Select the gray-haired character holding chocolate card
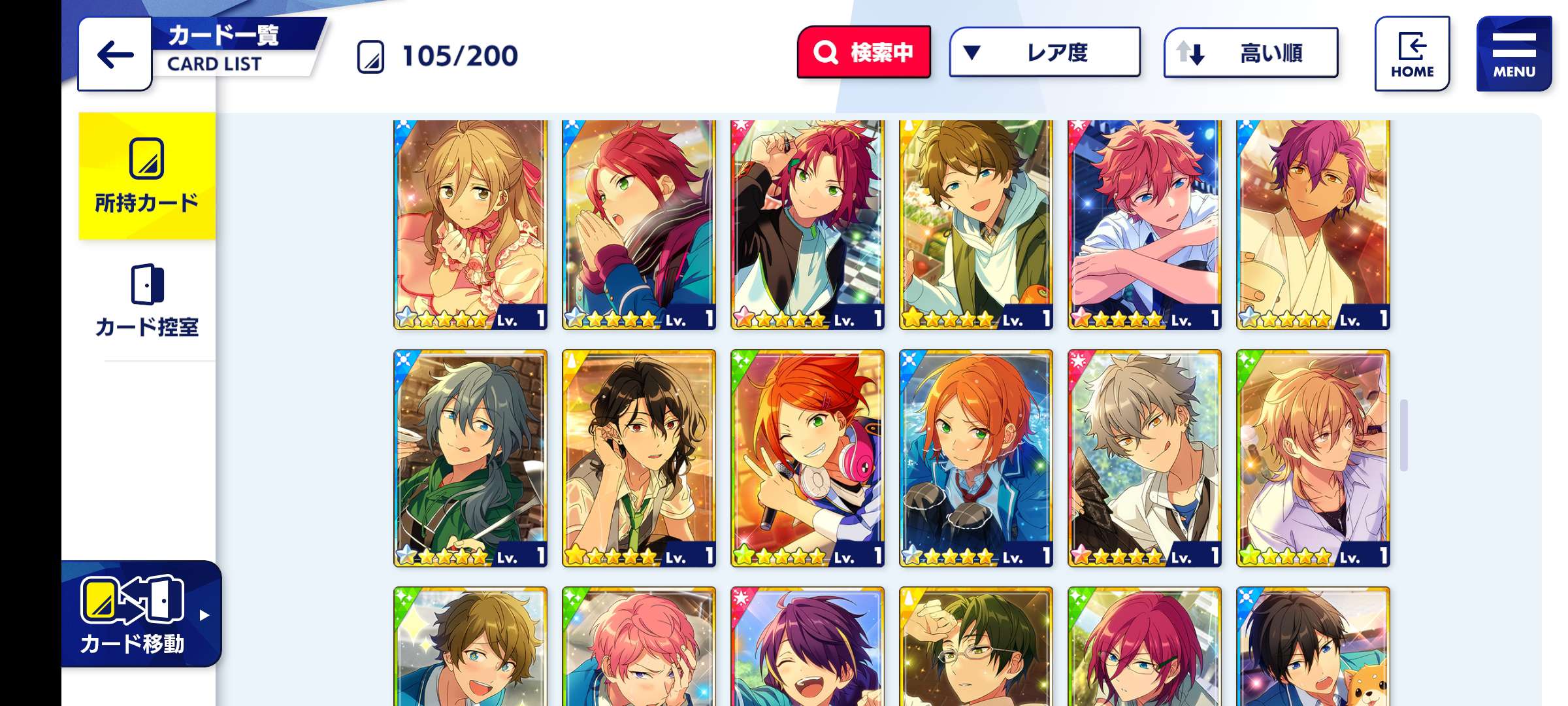1568x706 pixels. point(1145,458)
